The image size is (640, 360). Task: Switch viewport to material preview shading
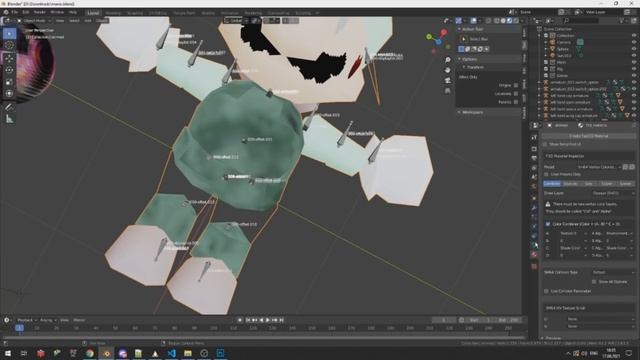click(509, 20)
